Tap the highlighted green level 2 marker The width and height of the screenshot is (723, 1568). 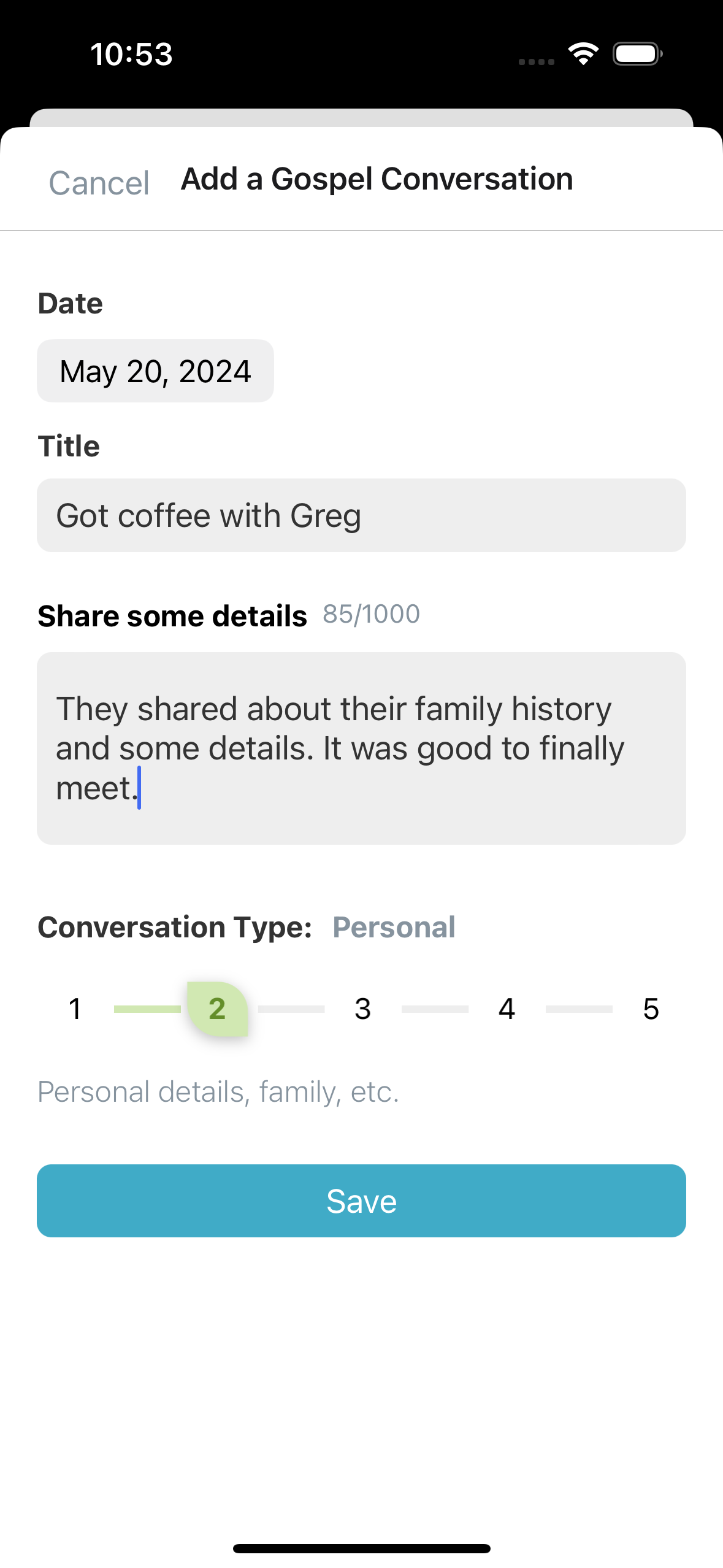[218, 1009]
